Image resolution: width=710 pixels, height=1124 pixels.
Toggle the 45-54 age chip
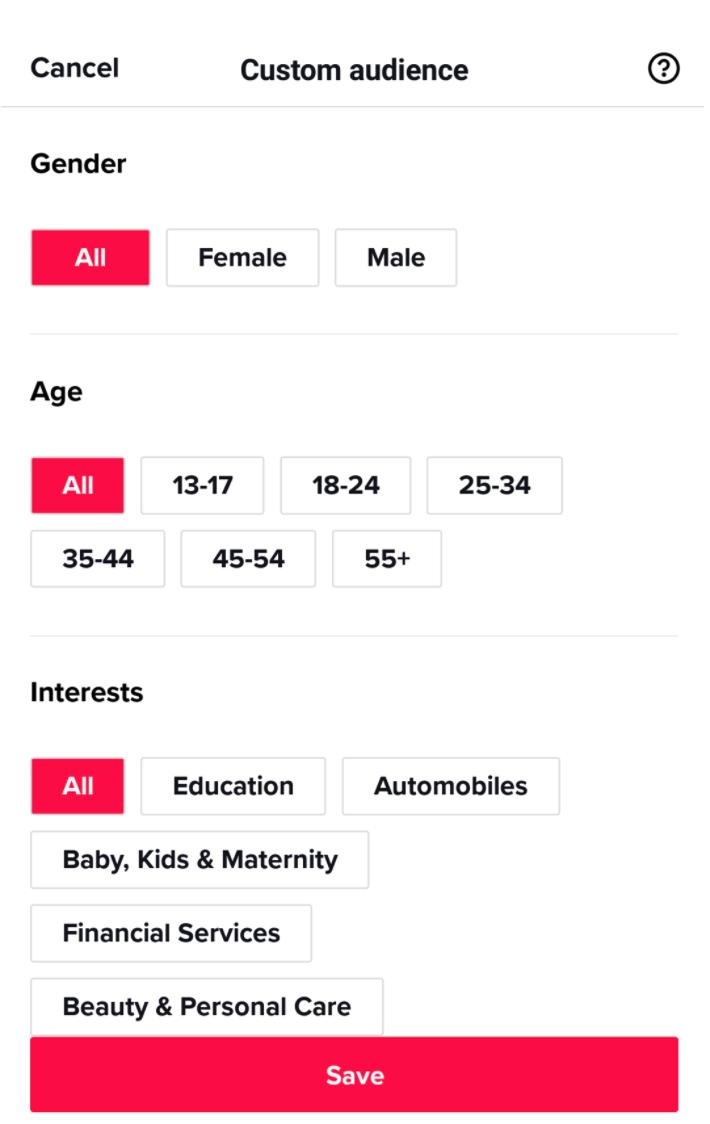248,559
